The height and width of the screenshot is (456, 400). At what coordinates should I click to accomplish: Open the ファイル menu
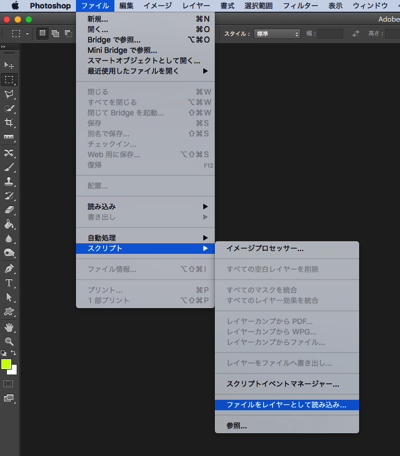coord(95,6)
